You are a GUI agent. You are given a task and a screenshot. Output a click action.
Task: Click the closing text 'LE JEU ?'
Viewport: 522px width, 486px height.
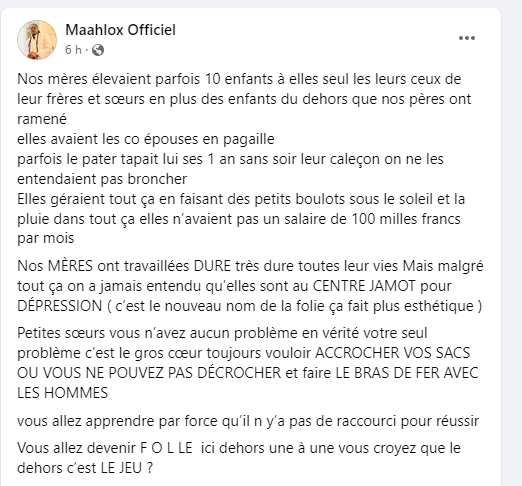[x=127, y=468]
